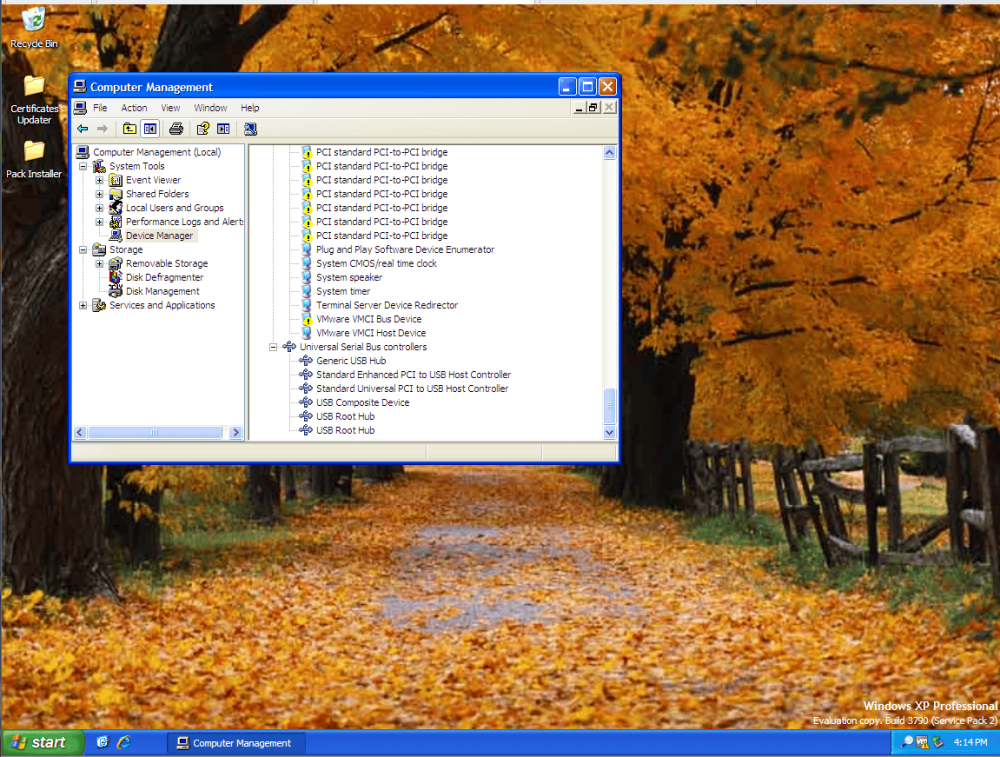Open the Action menu

[x=134, y=108]
